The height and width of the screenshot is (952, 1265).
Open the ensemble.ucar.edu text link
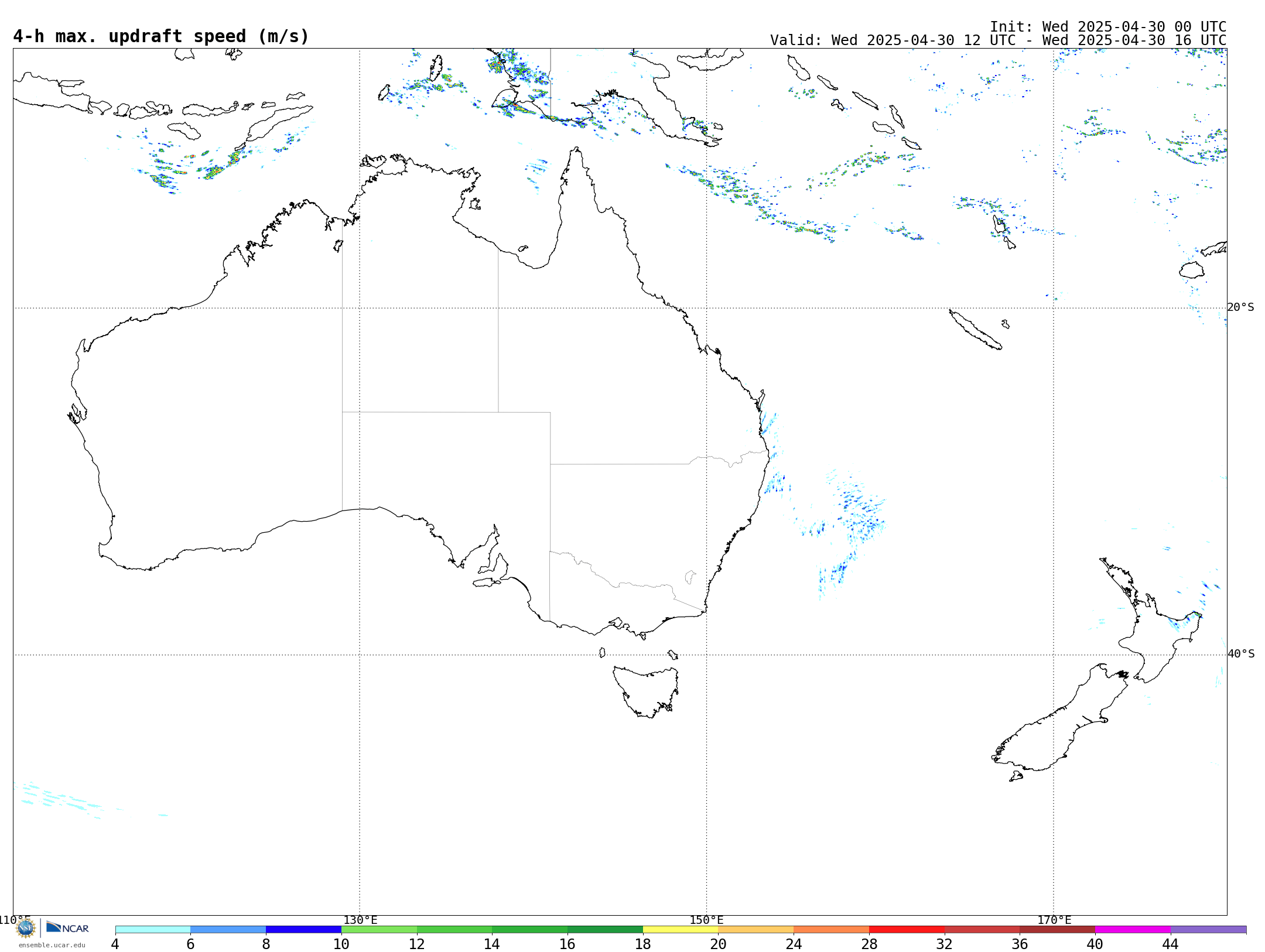[52, 945]
